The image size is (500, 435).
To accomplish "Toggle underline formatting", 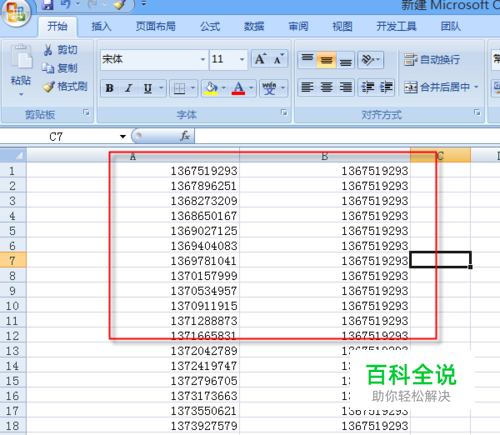I will tap(147, 88).
